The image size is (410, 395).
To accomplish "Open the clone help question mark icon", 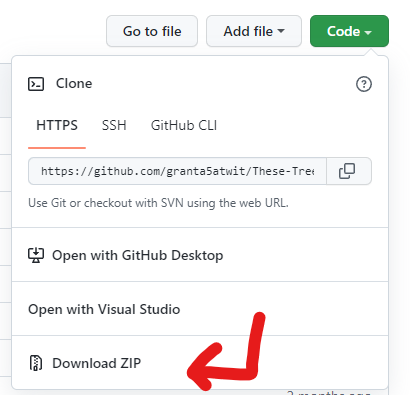I will click(364, 84).
